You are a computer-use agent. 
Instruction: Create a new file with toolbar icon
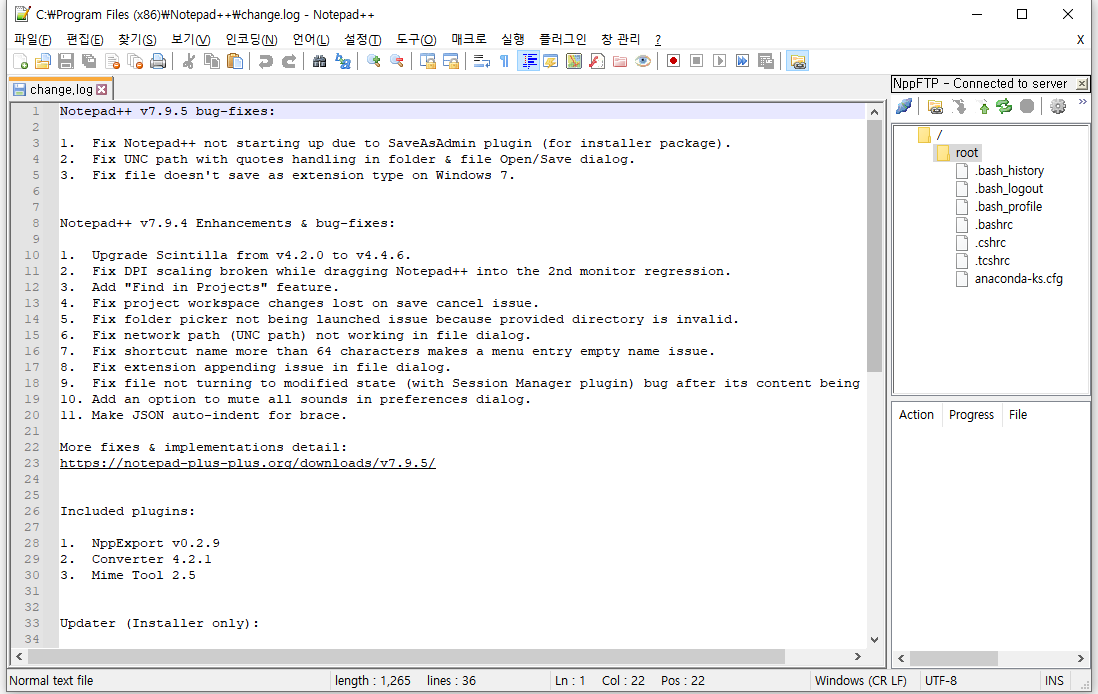[x=20, y=62]
